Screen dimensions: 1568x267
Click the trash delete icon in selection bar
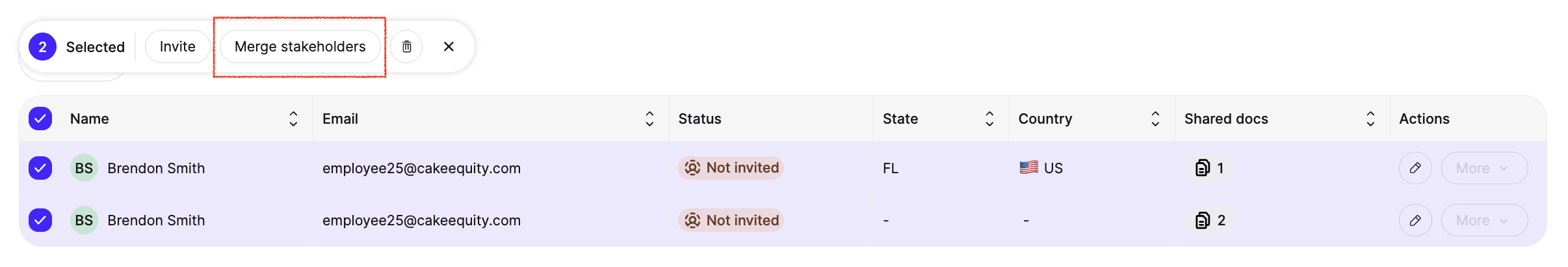pyautogui.click(x=406, y=47)
